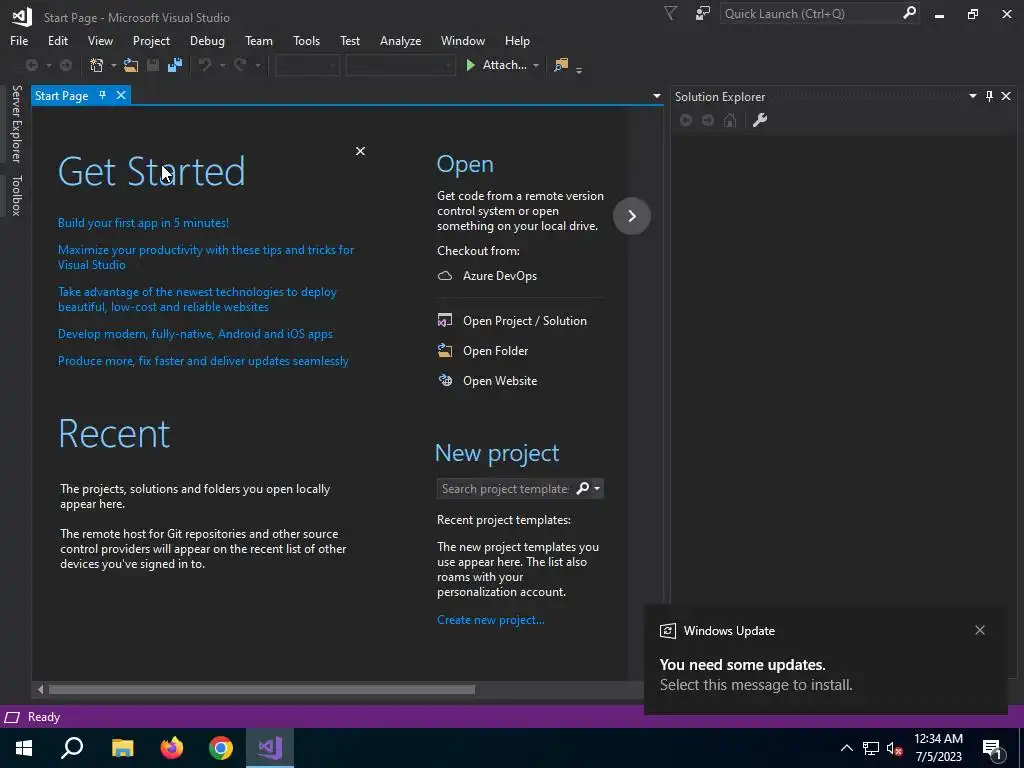
Task: Open the Debug menu
Action: pos(207,40)
